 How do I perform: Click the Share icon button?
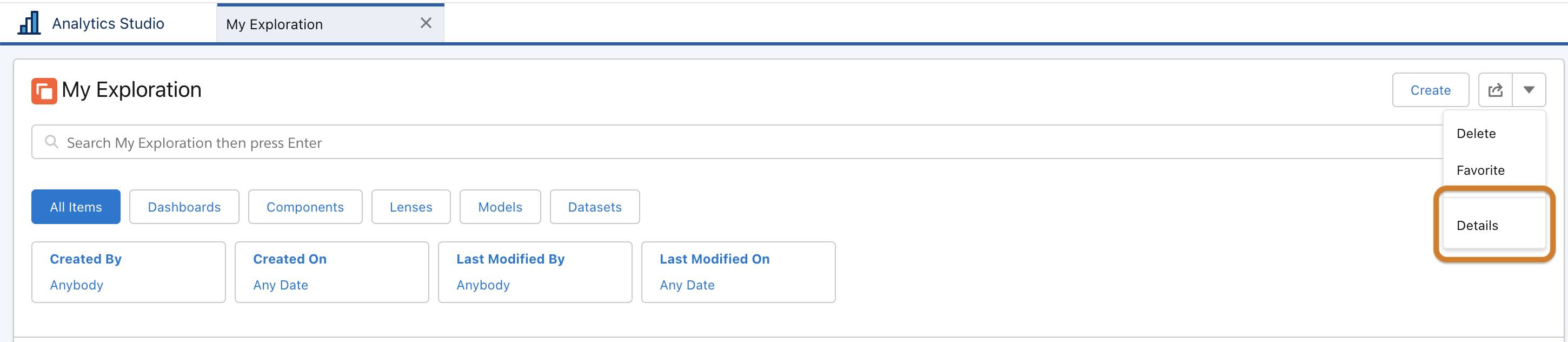tap(1496, 90)
